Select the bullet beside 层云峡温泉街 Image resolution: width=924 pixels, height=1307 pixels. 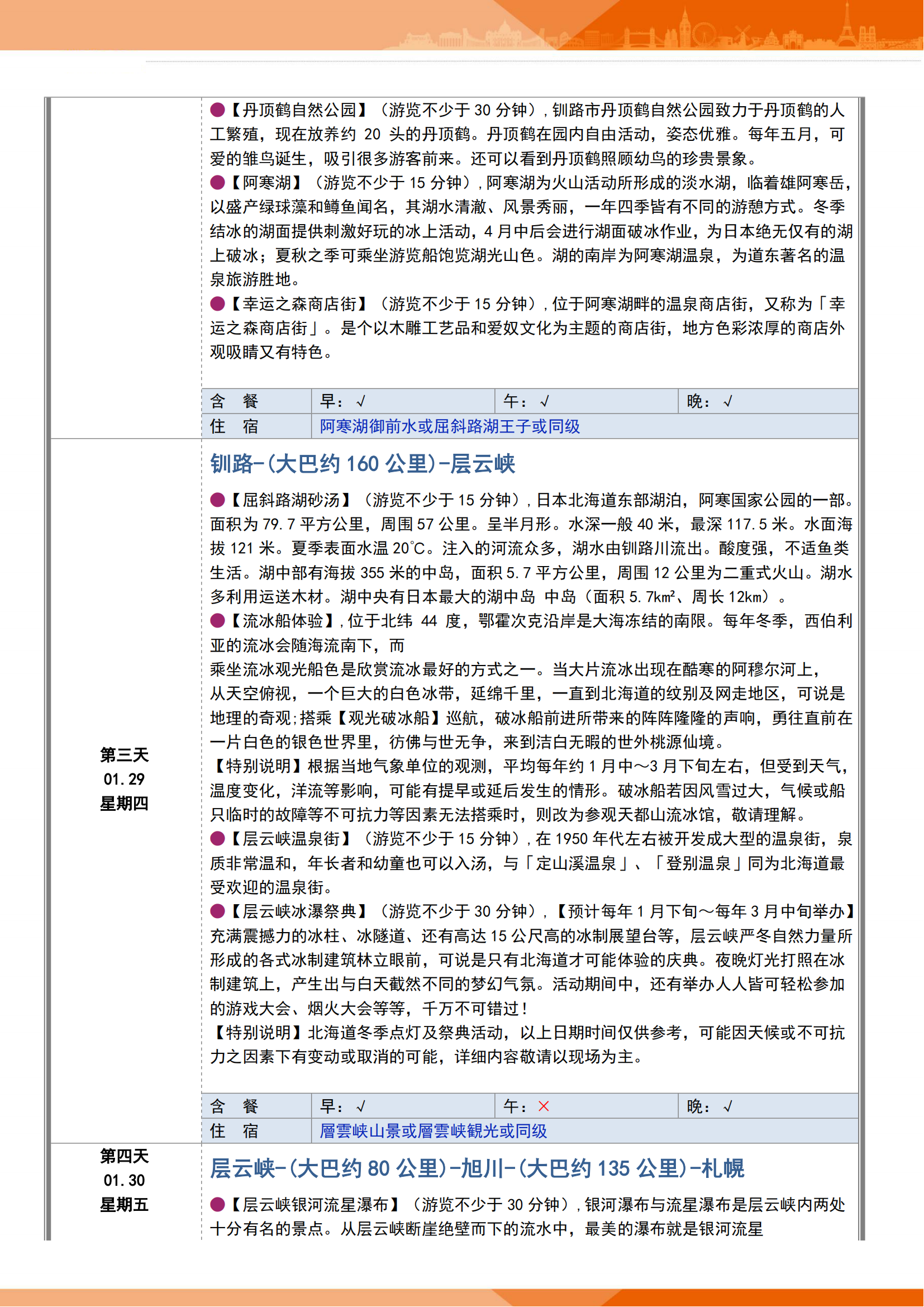point(217,839)
